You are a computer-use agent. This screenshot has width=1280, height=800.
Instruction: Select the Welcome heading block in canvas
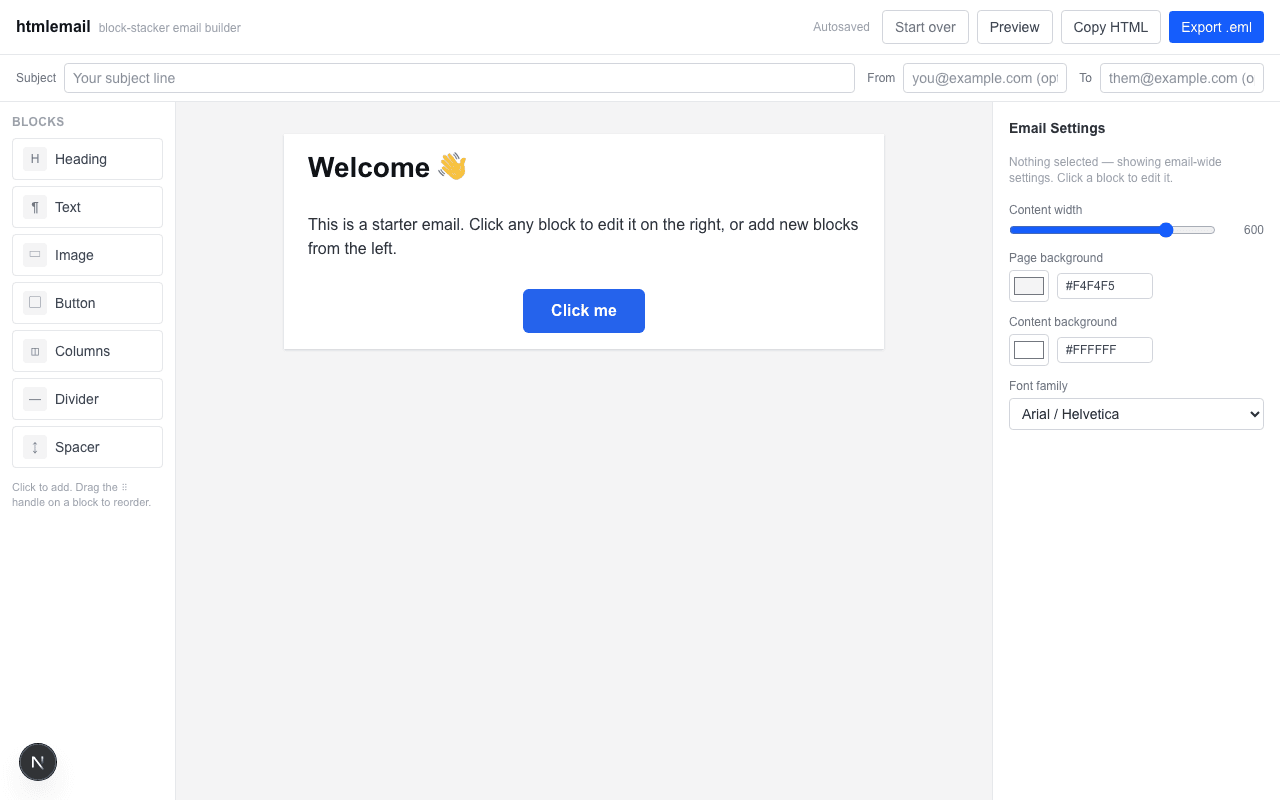[x=584, y=167]
